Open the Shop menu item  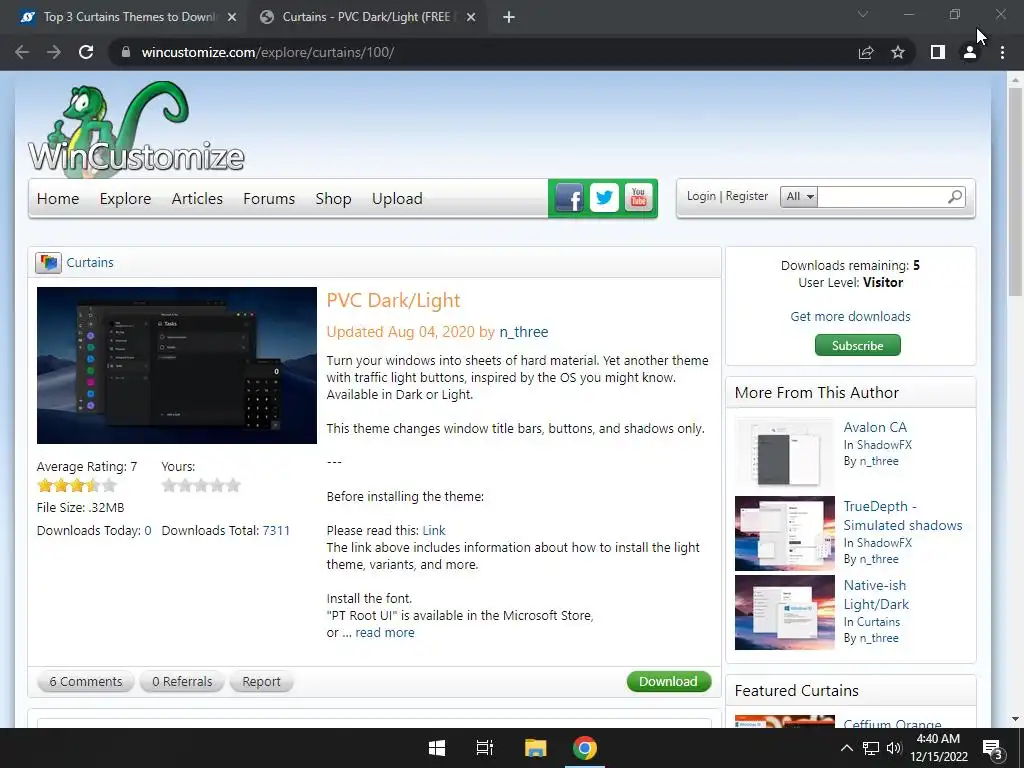[x=333, y=199]
